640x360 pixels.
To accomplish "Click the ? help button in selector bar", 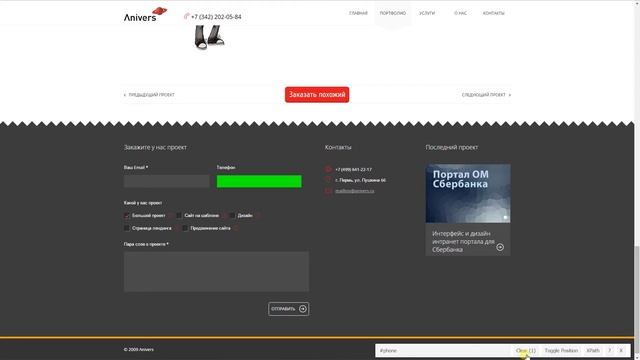I will pos(609,351).
